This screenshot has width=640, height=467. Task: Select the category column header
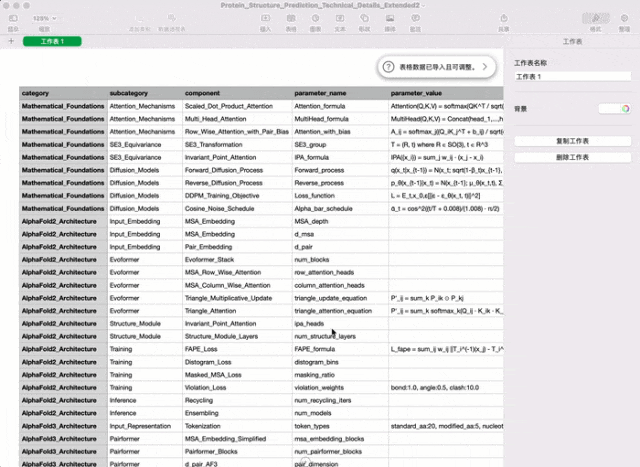pos(63,93)
